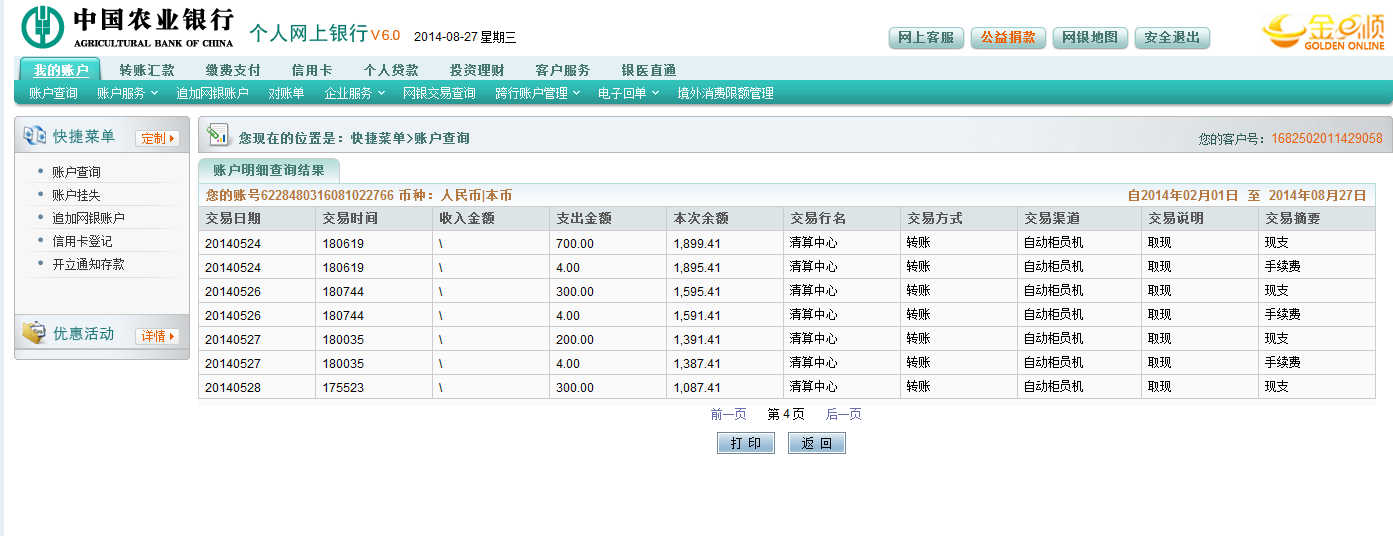Click the location breadcrumb document icon
This screenshot has width=1393, height=536.
218,136
